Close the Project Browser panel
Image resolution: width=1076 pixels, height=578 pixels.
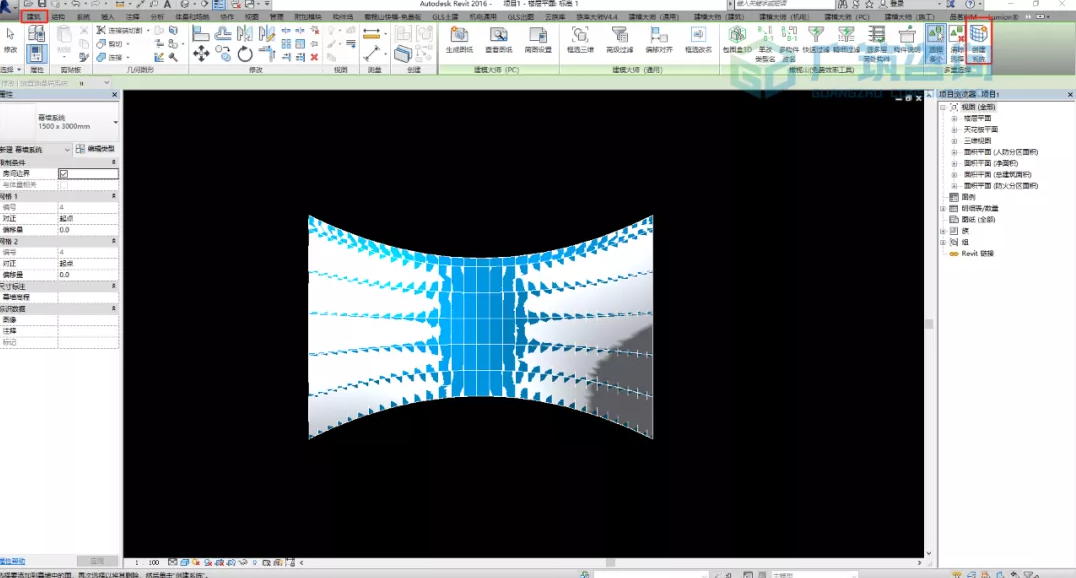(x=1070, y=94)
